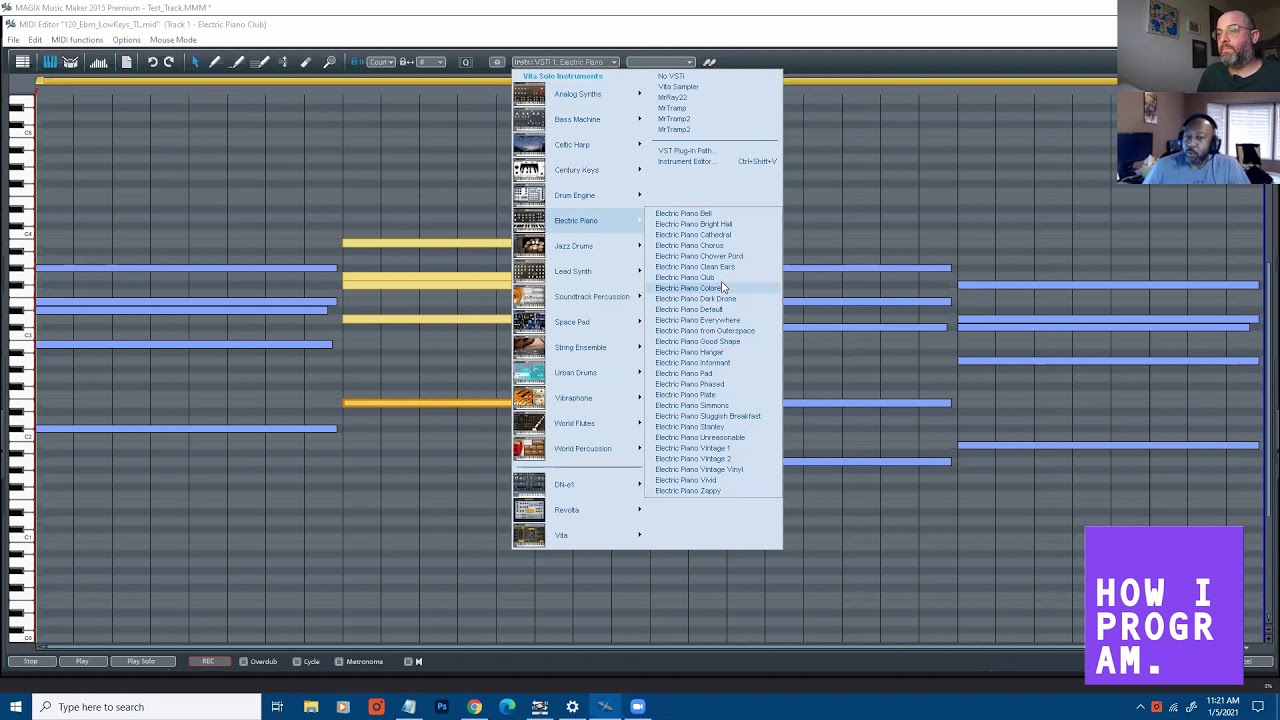Select Electric Piano Bell preset
The height and width of the screenshot is (720, 1280).
683,213
